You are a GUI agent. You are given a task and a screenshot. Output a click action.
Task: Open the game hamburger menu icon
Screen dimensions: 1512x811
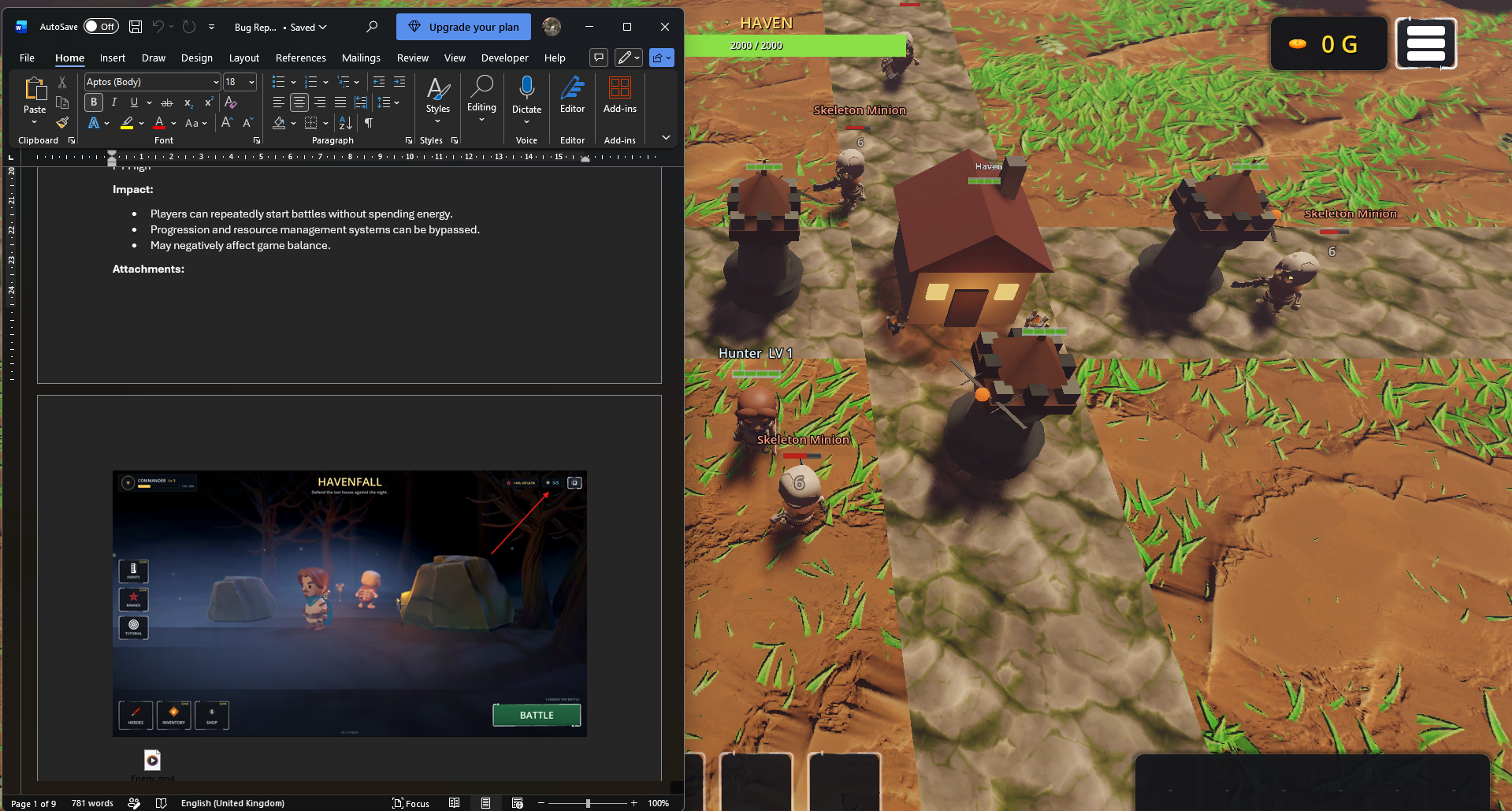[1426, 44]
